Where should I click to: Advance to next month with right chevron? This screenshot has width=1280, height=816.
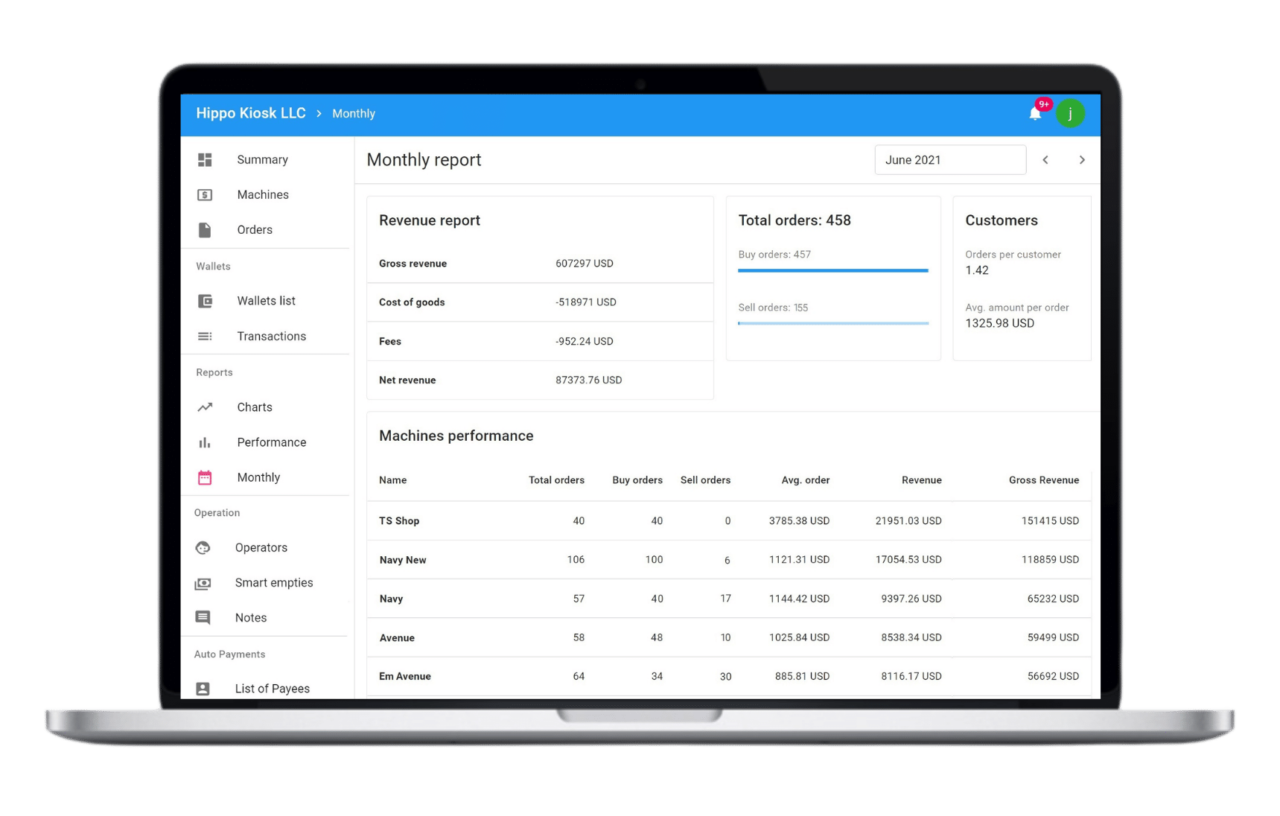[x=1081, y=160]
